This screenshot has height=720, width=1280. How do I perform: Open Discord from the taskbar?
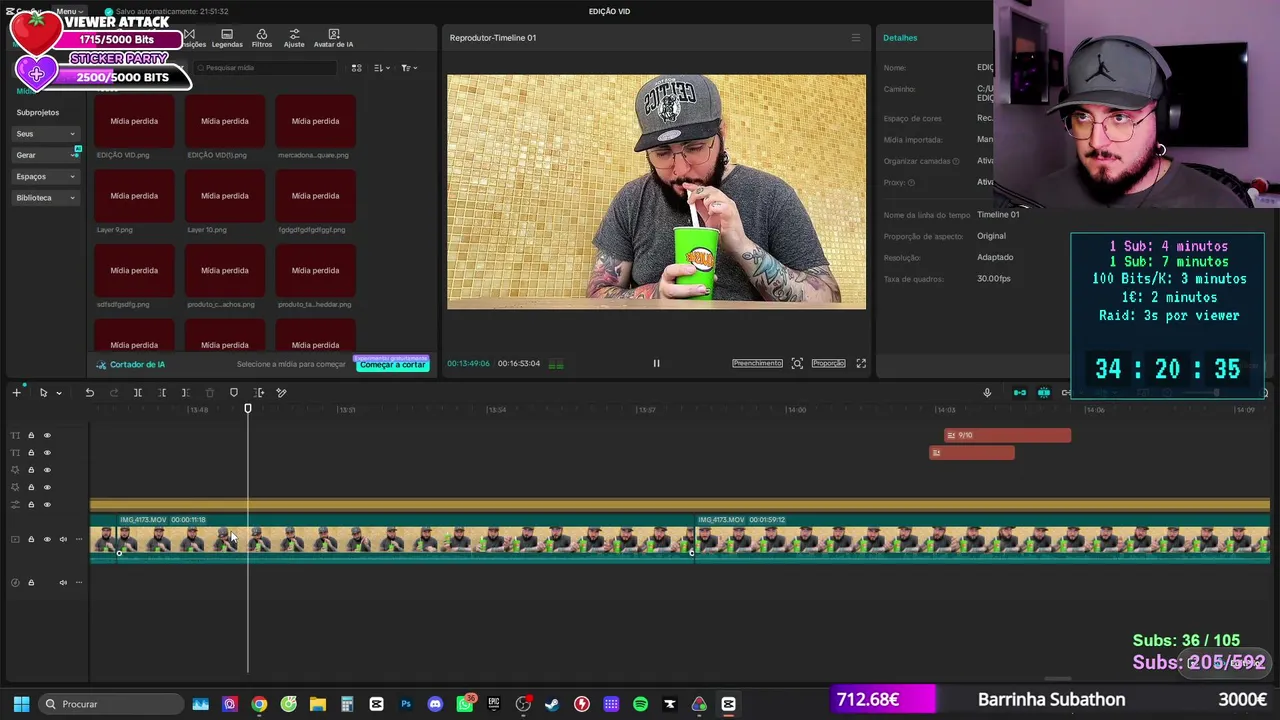[435, 704]
